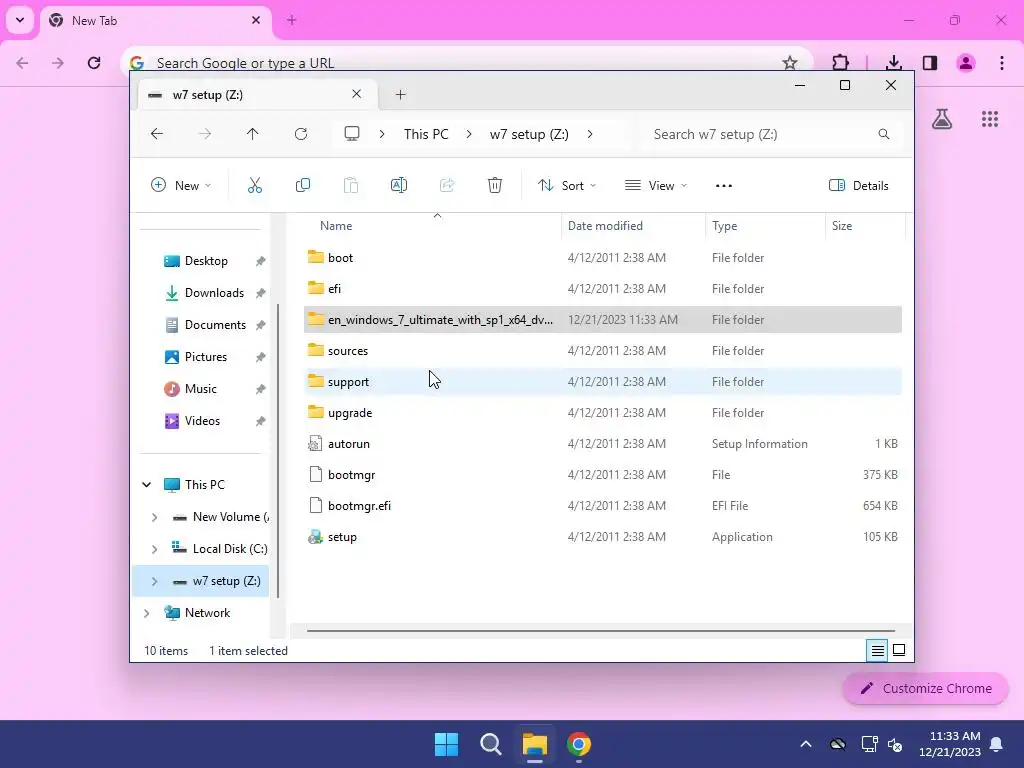This screenshot has width=1024, height=768.
Task: Click the horizontal scrollbar in file list
Action: [x=600, y=631]
